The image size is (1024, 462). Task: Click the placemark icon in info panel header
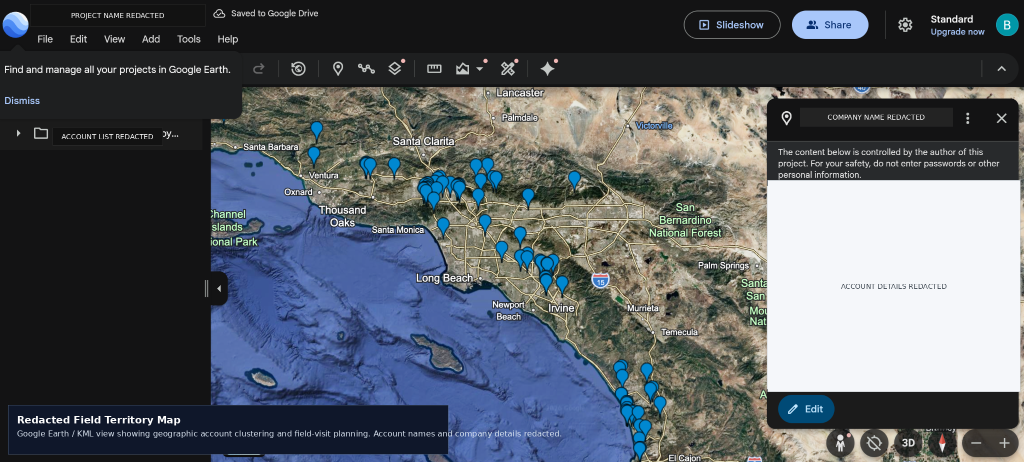click(x=786, y=118)
